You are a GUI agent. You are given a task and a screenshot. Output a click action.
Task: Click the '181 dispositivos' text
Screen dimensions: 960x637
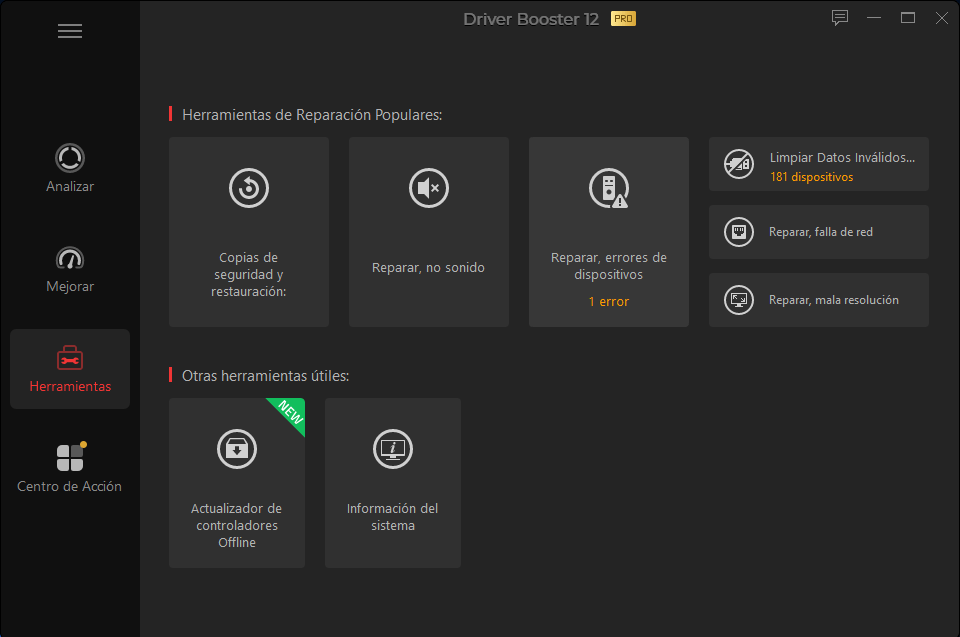(811, 177)
